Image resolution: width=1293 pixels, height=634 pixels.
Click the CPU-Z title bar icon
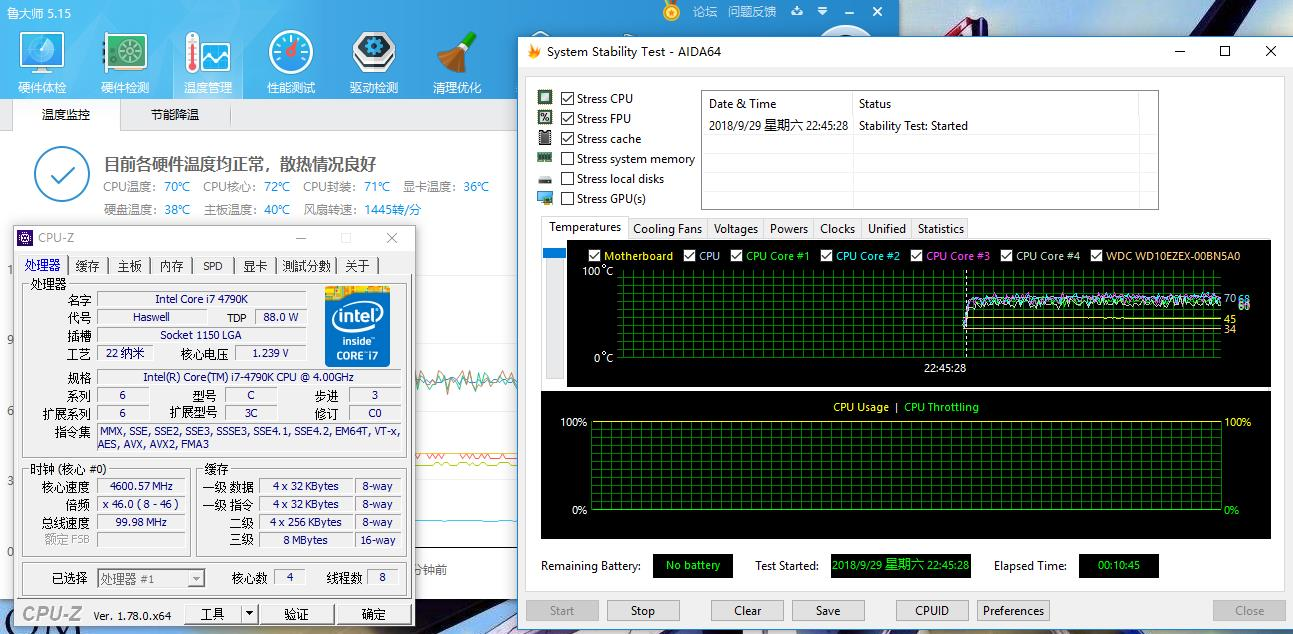click(x=25, y=238)
